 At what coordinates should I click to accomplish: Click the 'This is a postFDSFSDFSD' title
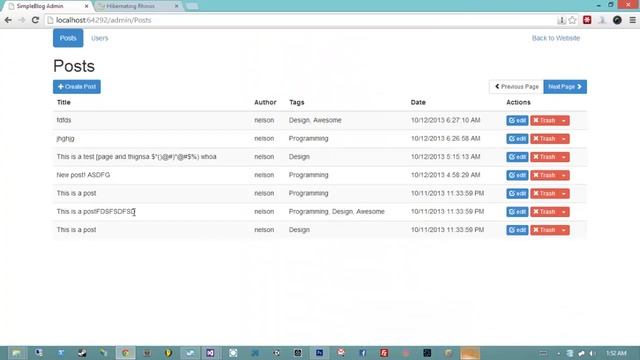96,211
